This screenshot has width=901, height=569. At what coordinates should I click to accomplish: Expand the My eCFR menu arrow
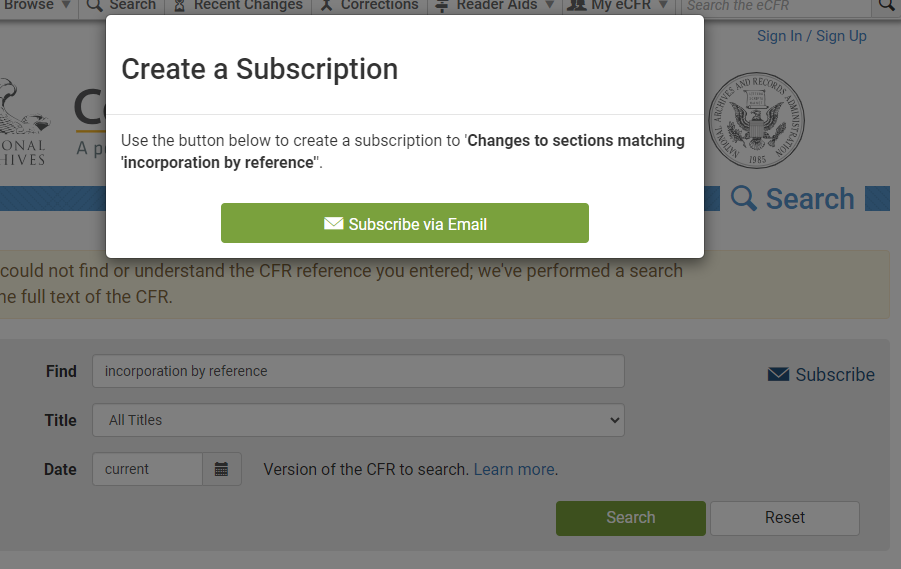pos(663,5)
